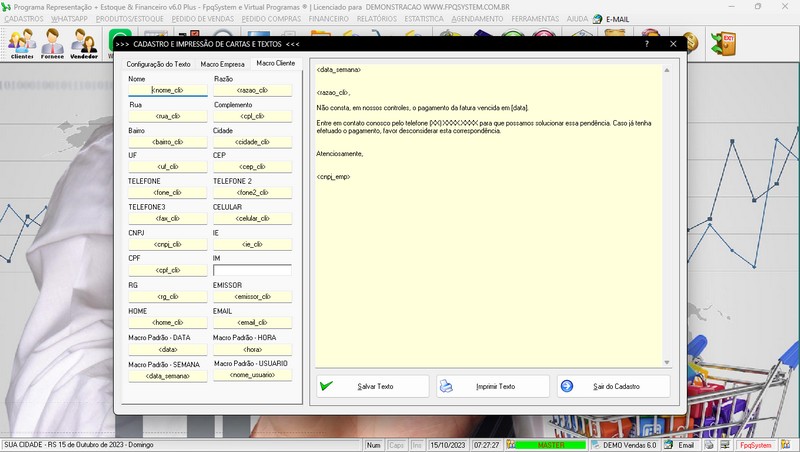This screenshot has width=800, height=452.
Task: Click the date 15/10/2023 in status bar
Action: click(447, 445)
